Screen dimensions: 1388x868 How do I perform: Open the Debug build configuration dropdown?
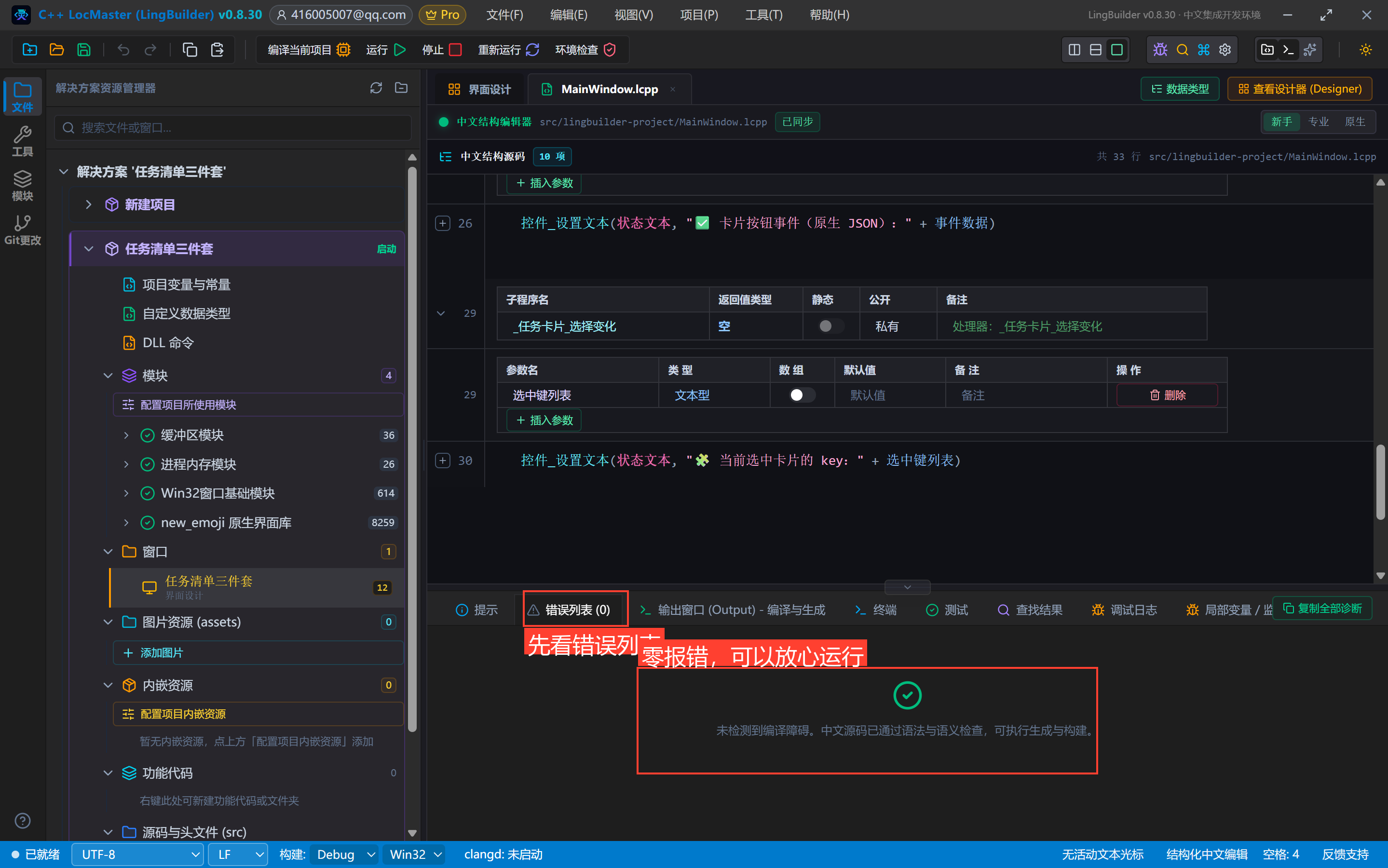click(x=344, y=854)
